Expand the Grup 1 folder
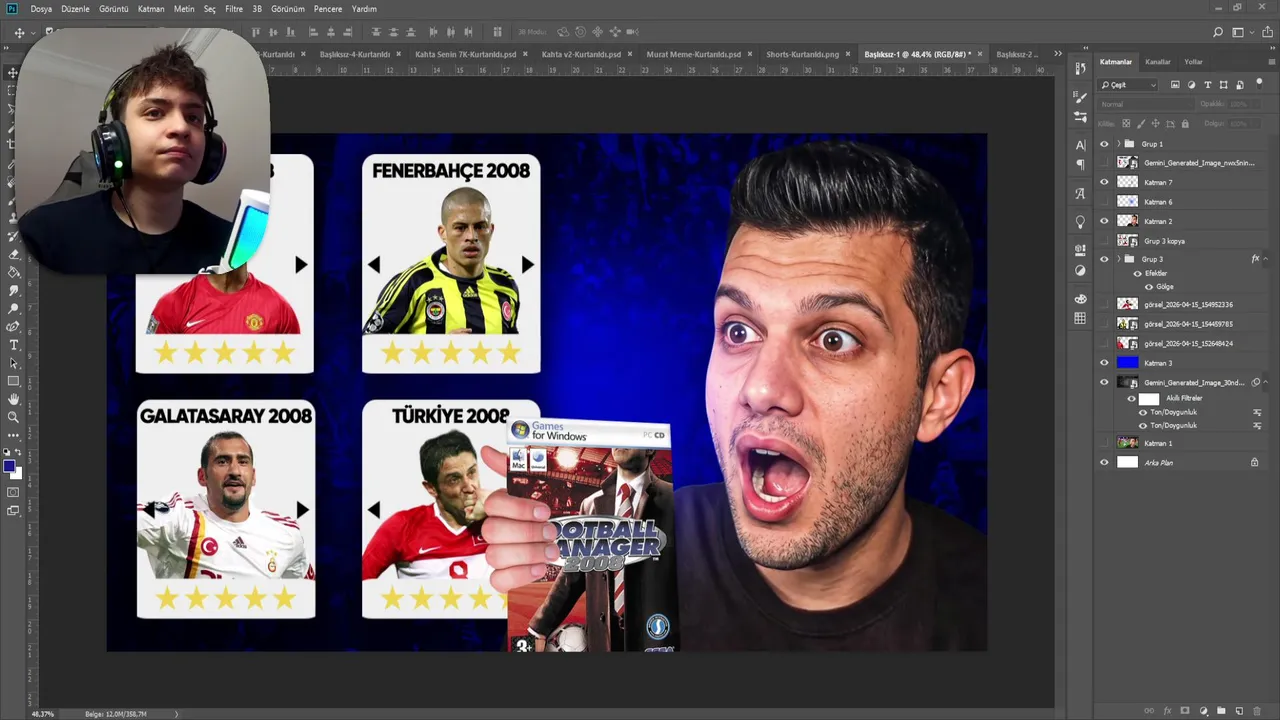 (x=1119, y=144)
